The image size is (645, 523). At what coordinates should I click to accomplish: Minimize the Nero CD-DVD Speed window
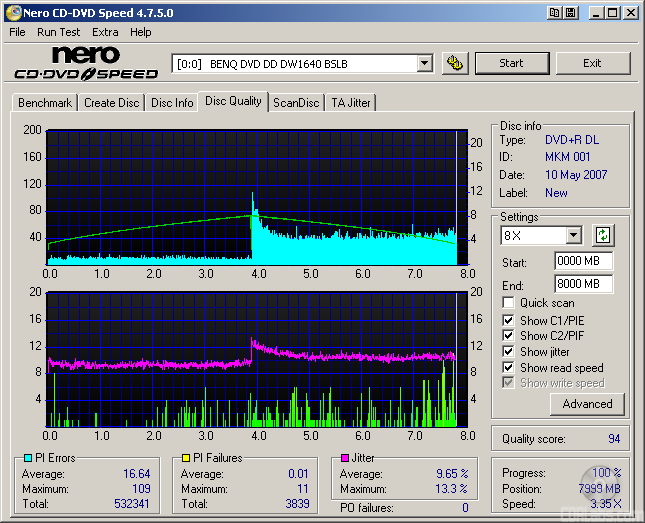pos(594,13)
